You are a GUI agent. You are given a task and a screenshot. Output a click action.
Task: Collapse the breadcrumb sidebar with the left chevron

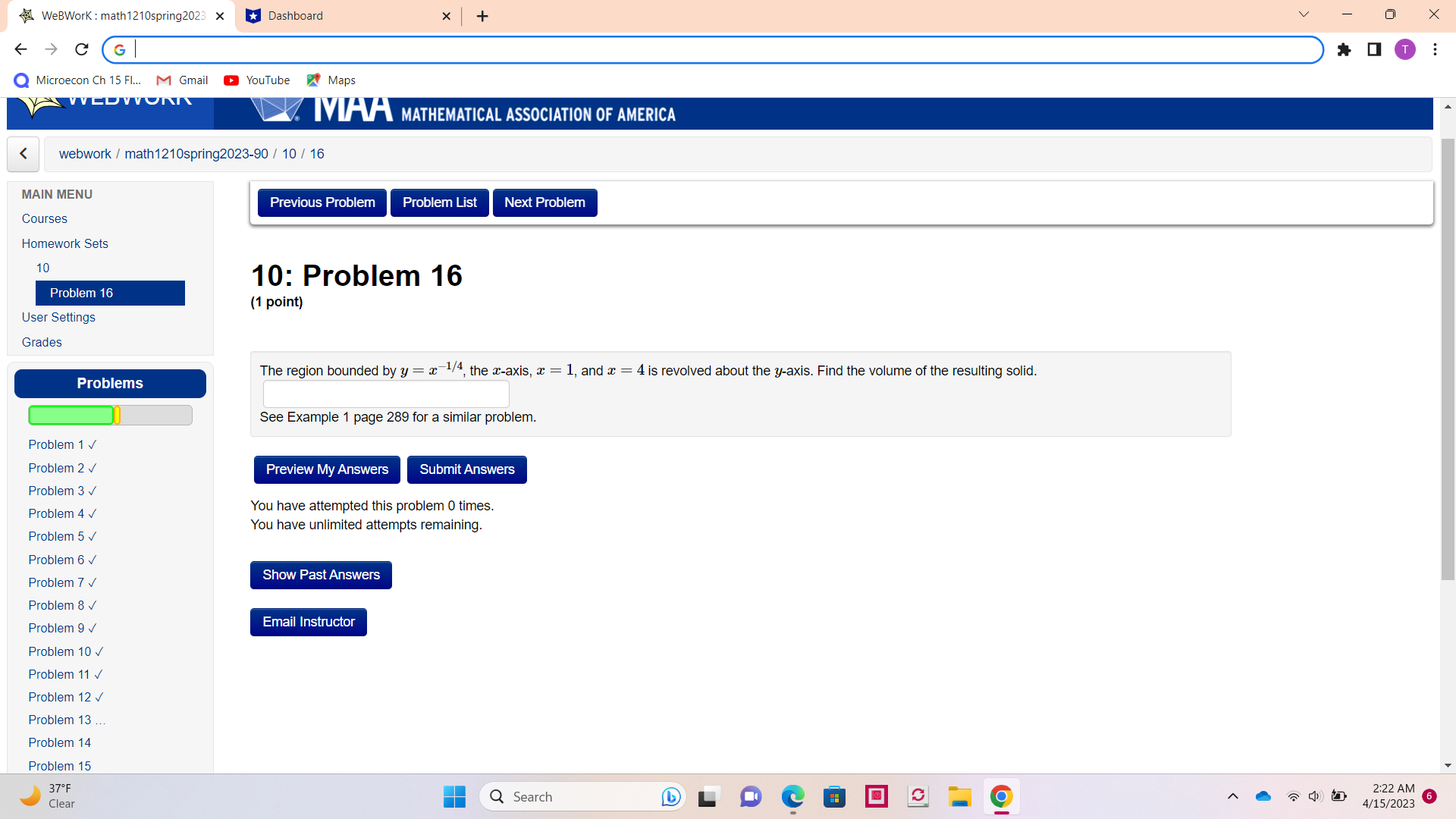tap(23, 154)
